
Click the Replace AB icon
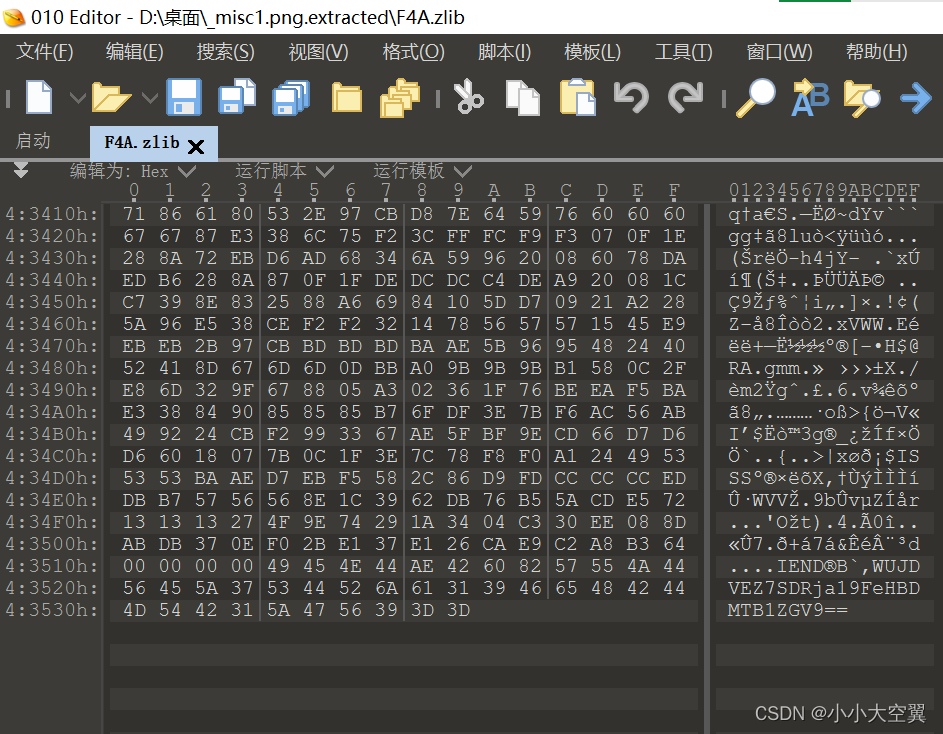point(810,97)
